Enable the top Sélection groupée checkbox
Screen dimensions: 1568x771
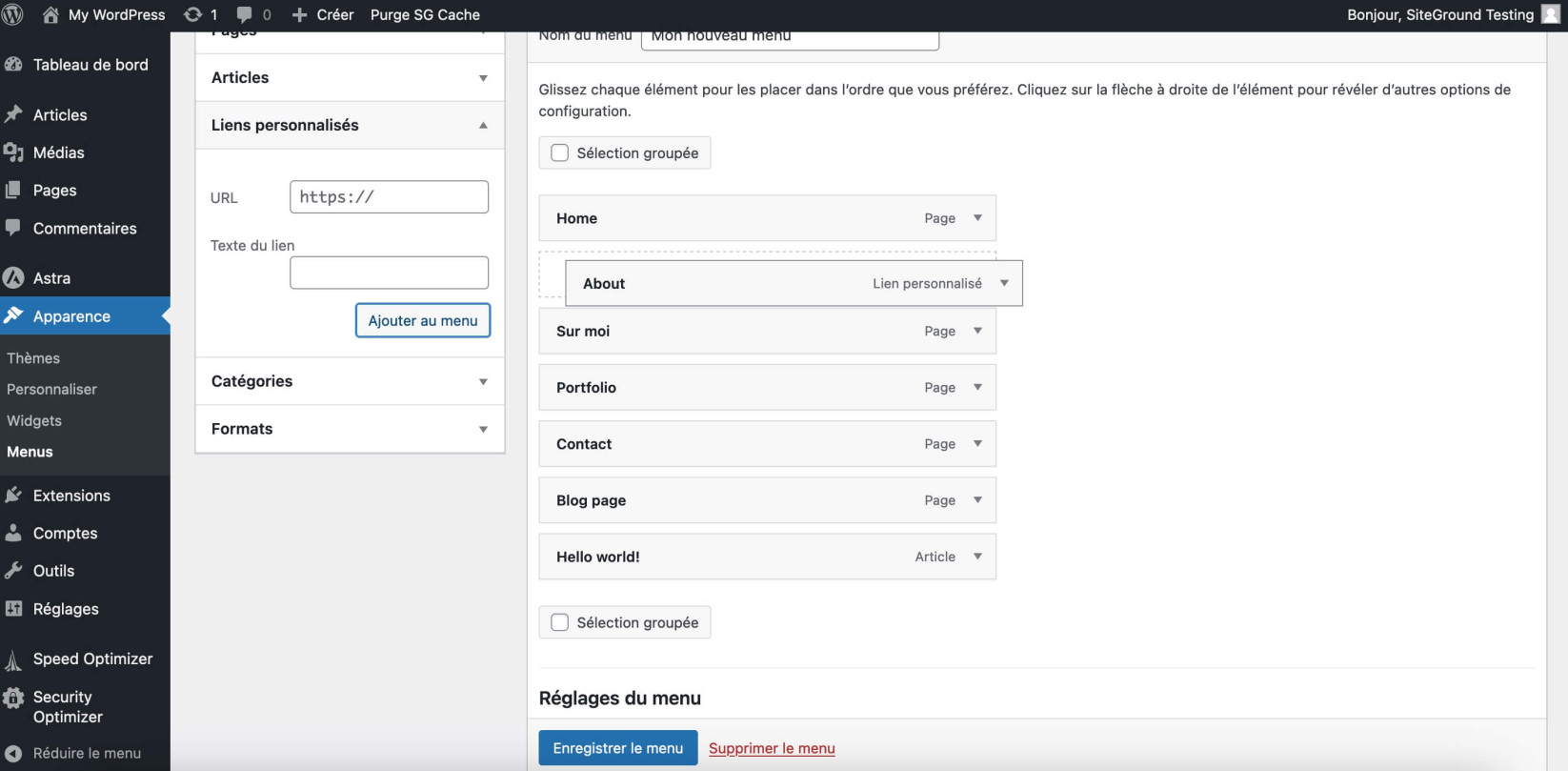(x=560, y=152)
